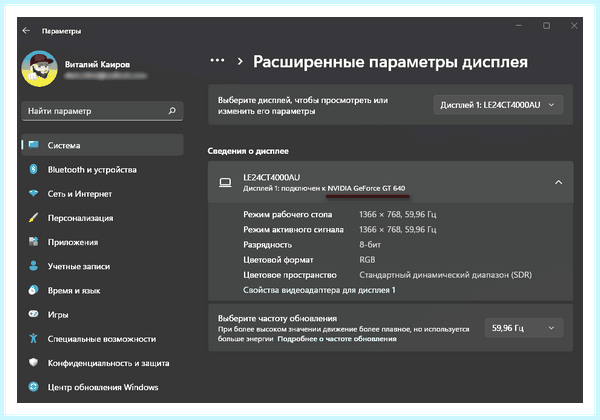Expand the breadcrumb three-dots menu
This screenshot has height=420, width=600.
(x=217, y=60)
